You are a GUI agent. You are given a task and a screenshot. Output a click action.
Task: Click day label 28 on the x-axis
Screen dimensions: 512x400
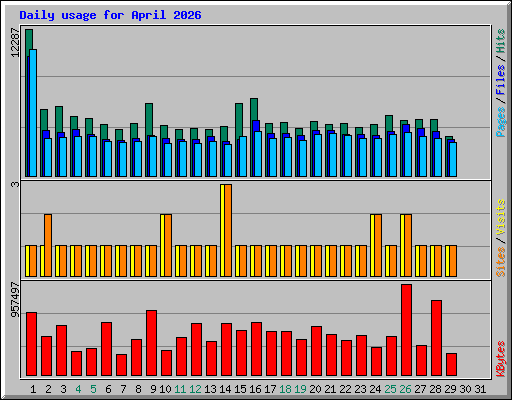(x=435, y=389)
